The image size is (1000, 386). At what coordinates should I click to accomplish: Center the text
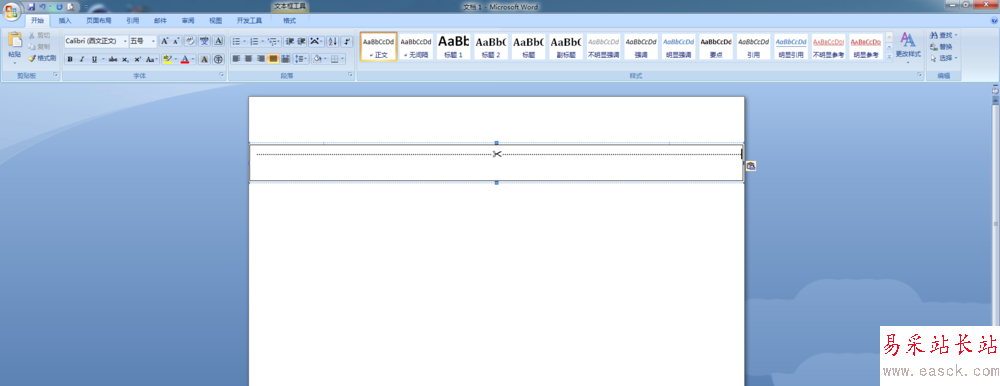pyautogui.click(x=248, y=59)
